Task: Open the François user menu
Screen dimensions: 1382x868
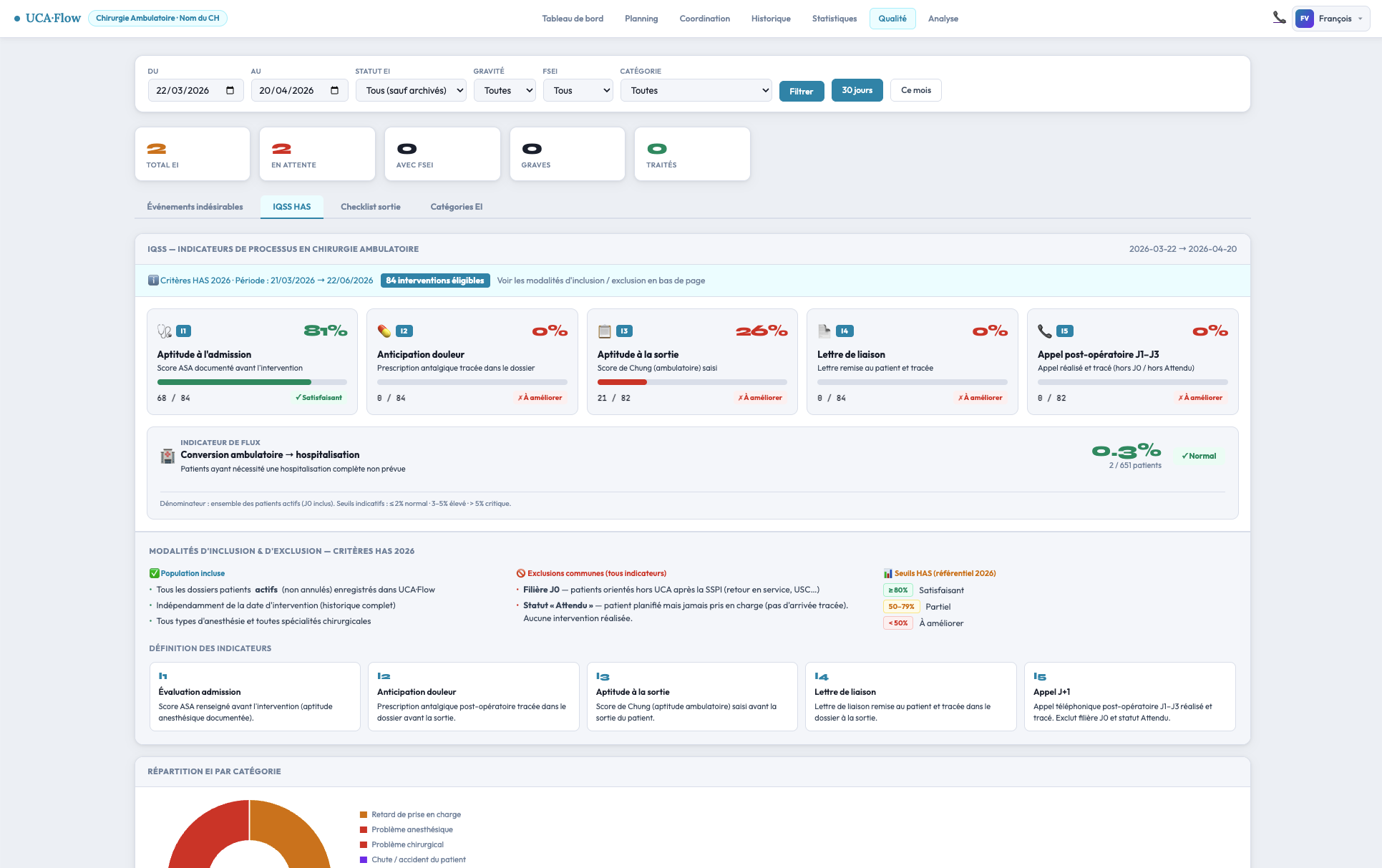Action: pos(1332,19)
